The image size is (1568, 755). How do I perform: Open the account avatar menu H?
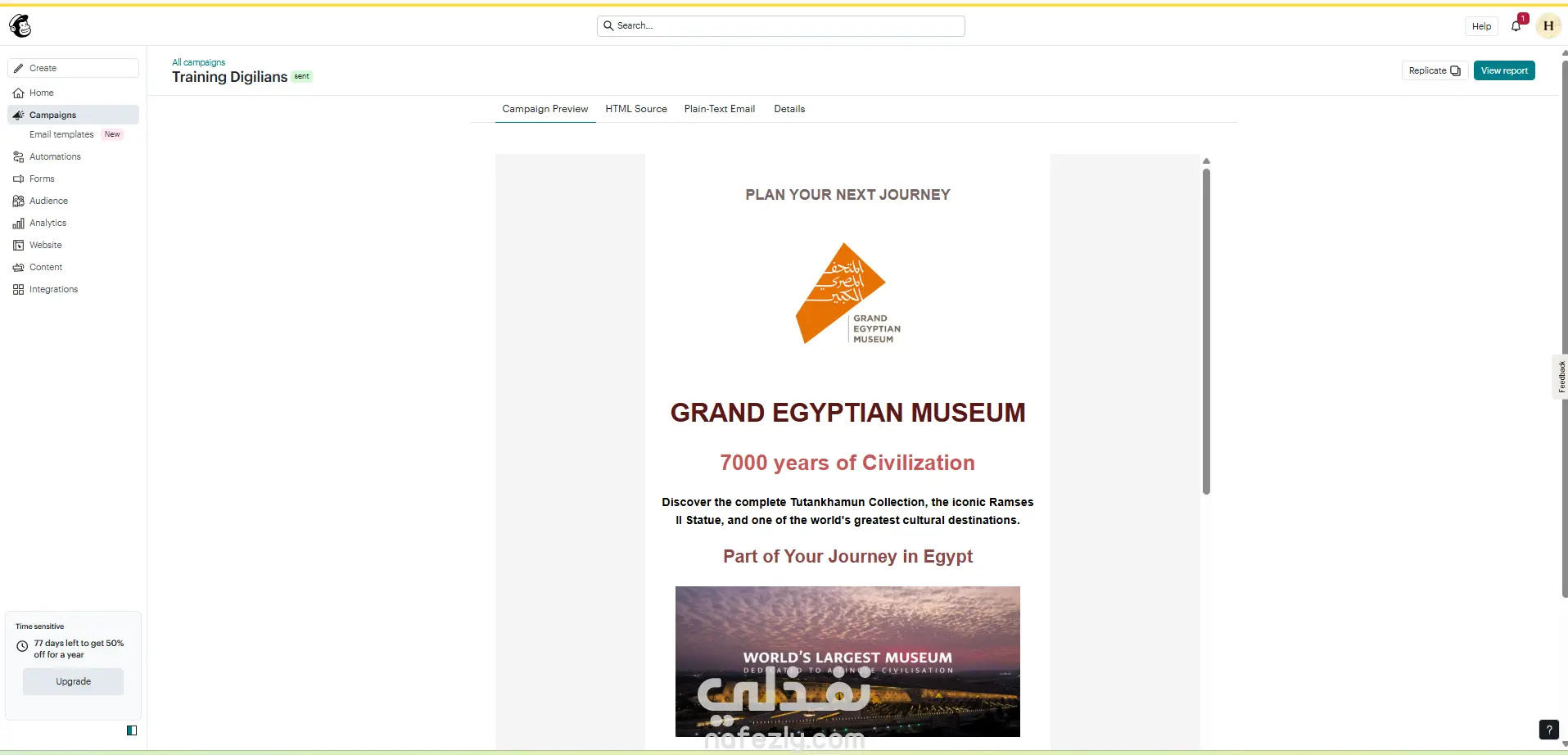point(1548,25)
